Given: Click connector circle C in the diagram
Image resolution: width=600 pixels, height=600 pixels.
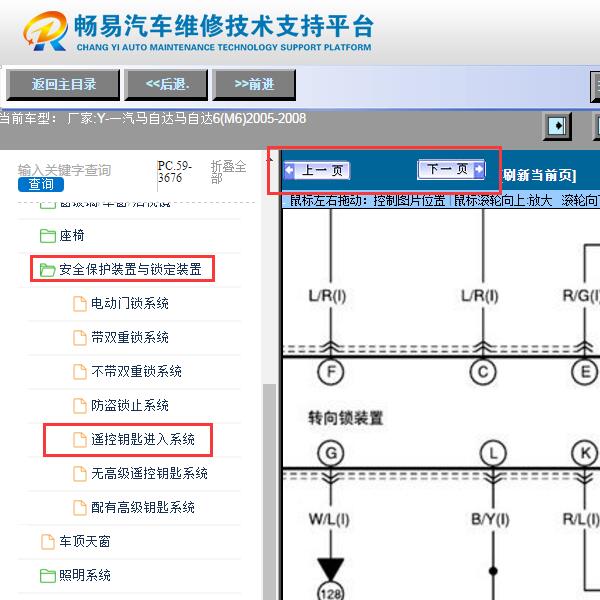Looking at the screenshot, I should pos(483,372).
